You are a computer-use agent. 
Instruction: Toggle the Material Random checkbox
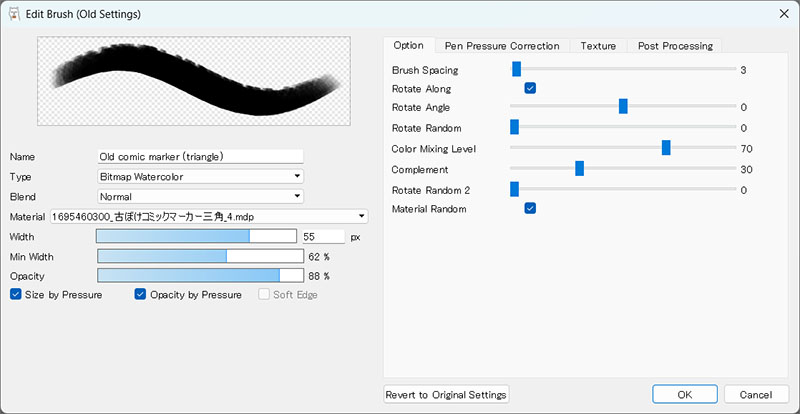point(530,208)
